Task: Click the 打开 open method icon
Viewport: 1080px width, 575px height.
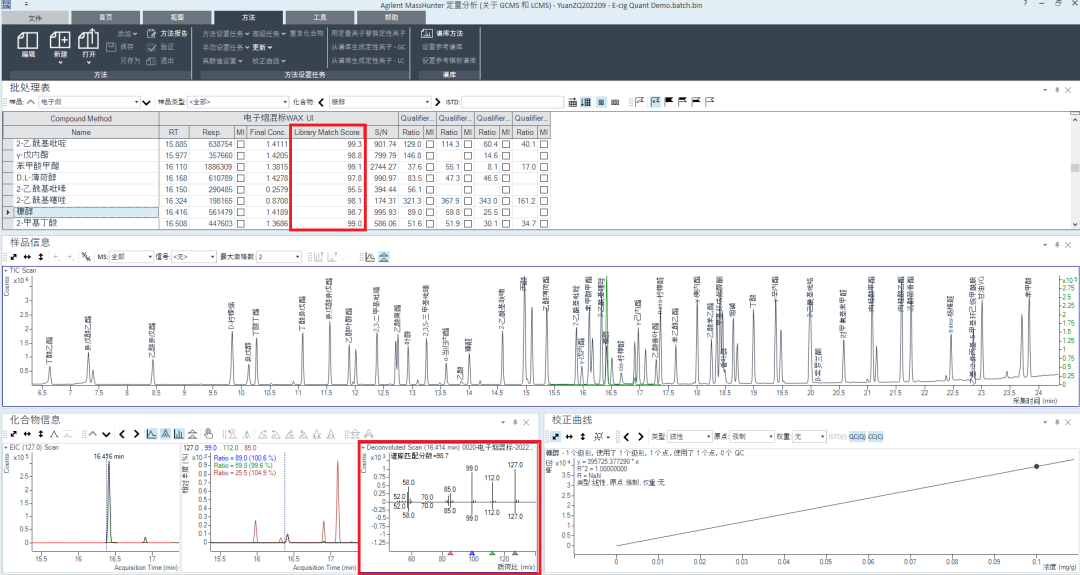Action: [x=89, y=39]
